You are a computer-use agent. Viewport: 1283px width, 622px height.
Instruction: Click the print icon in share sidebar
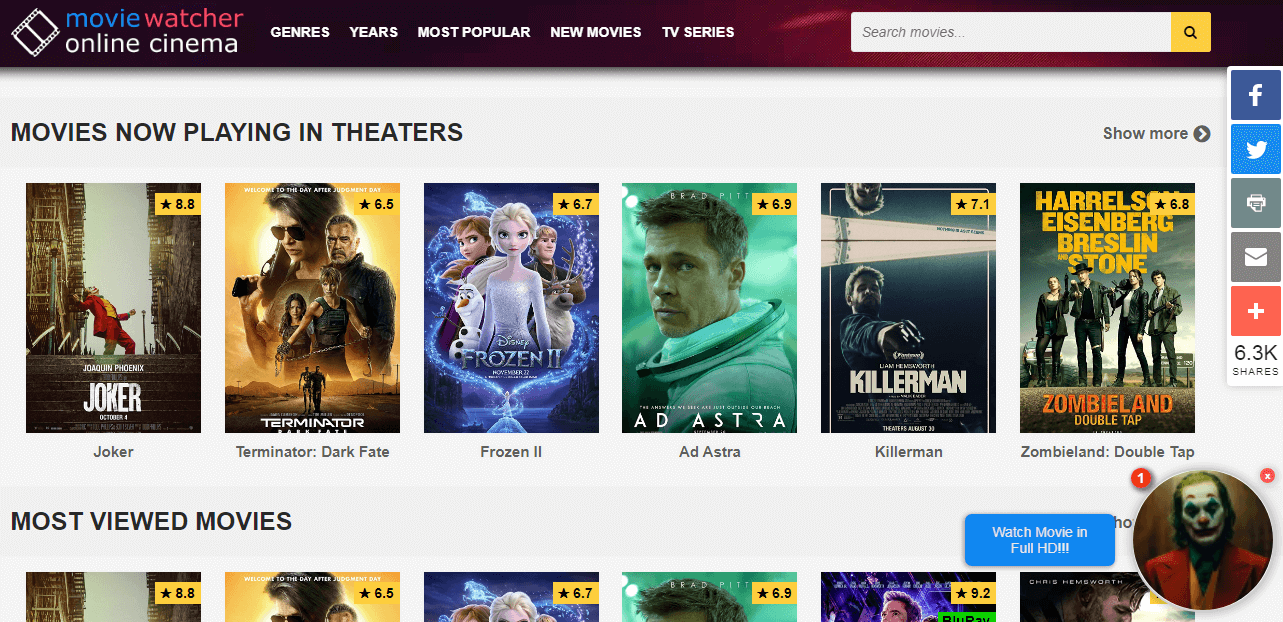1255,204
